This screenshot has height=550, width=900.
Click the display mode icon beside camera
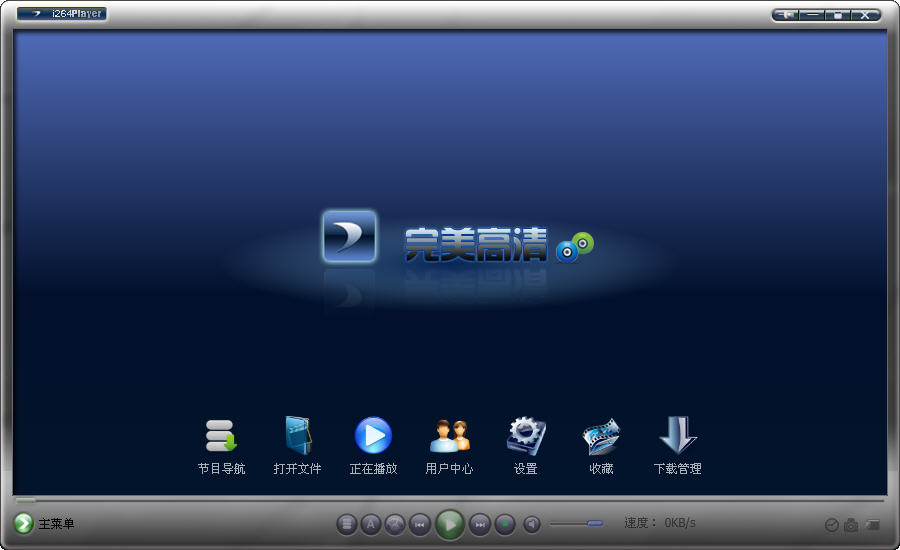(872, 525)
